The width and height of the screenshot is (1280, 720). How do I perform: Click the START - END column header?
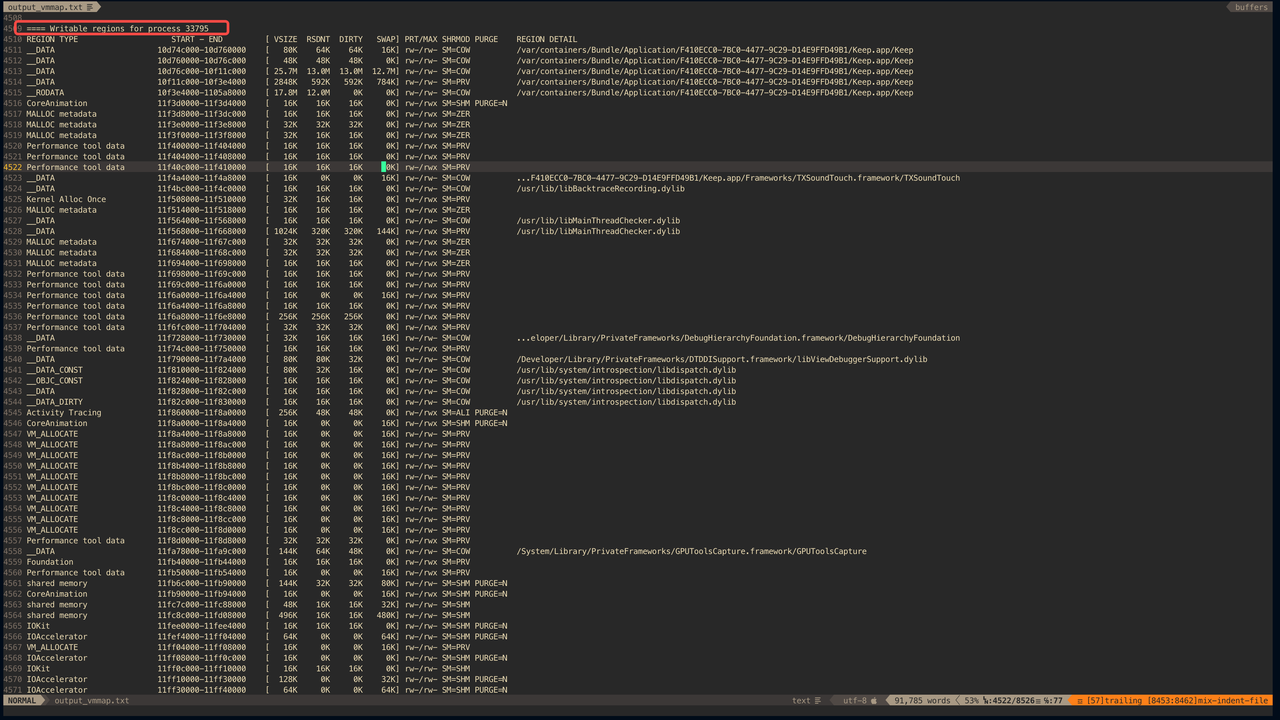[197, 39]
